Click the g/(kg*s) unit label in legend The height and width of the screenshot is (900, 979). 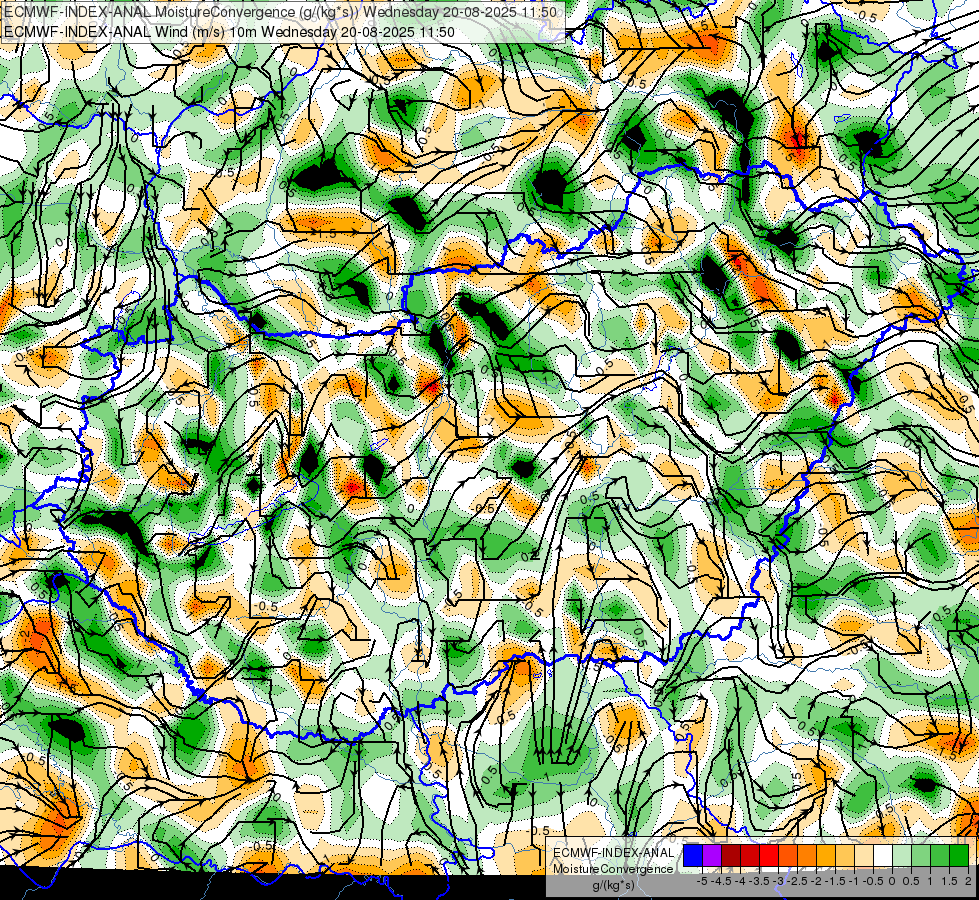click(x=614, y=886)
